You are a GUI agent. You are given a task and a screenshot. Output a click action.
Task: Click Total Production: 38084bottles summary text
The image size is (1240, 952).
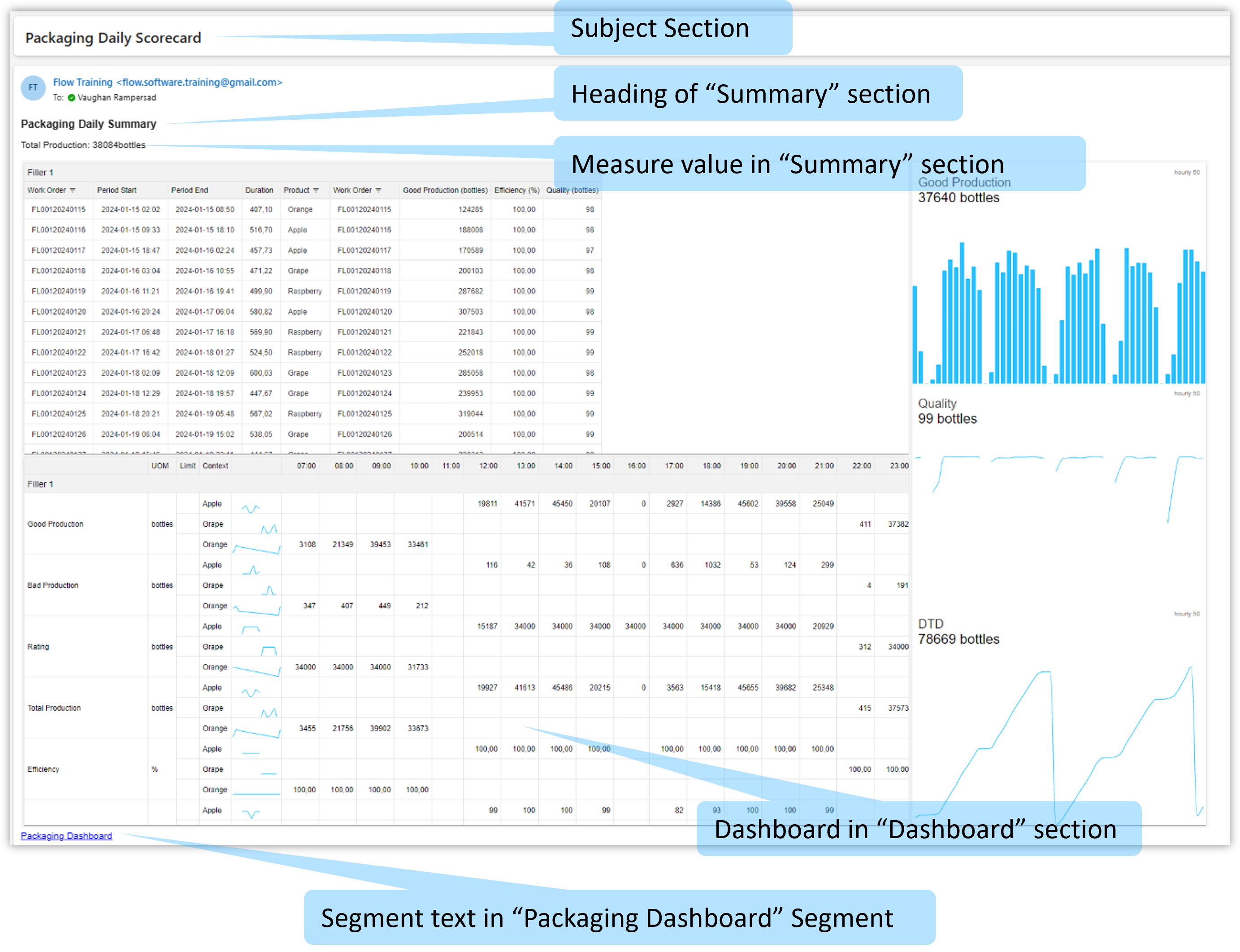[x=82, y=145]
